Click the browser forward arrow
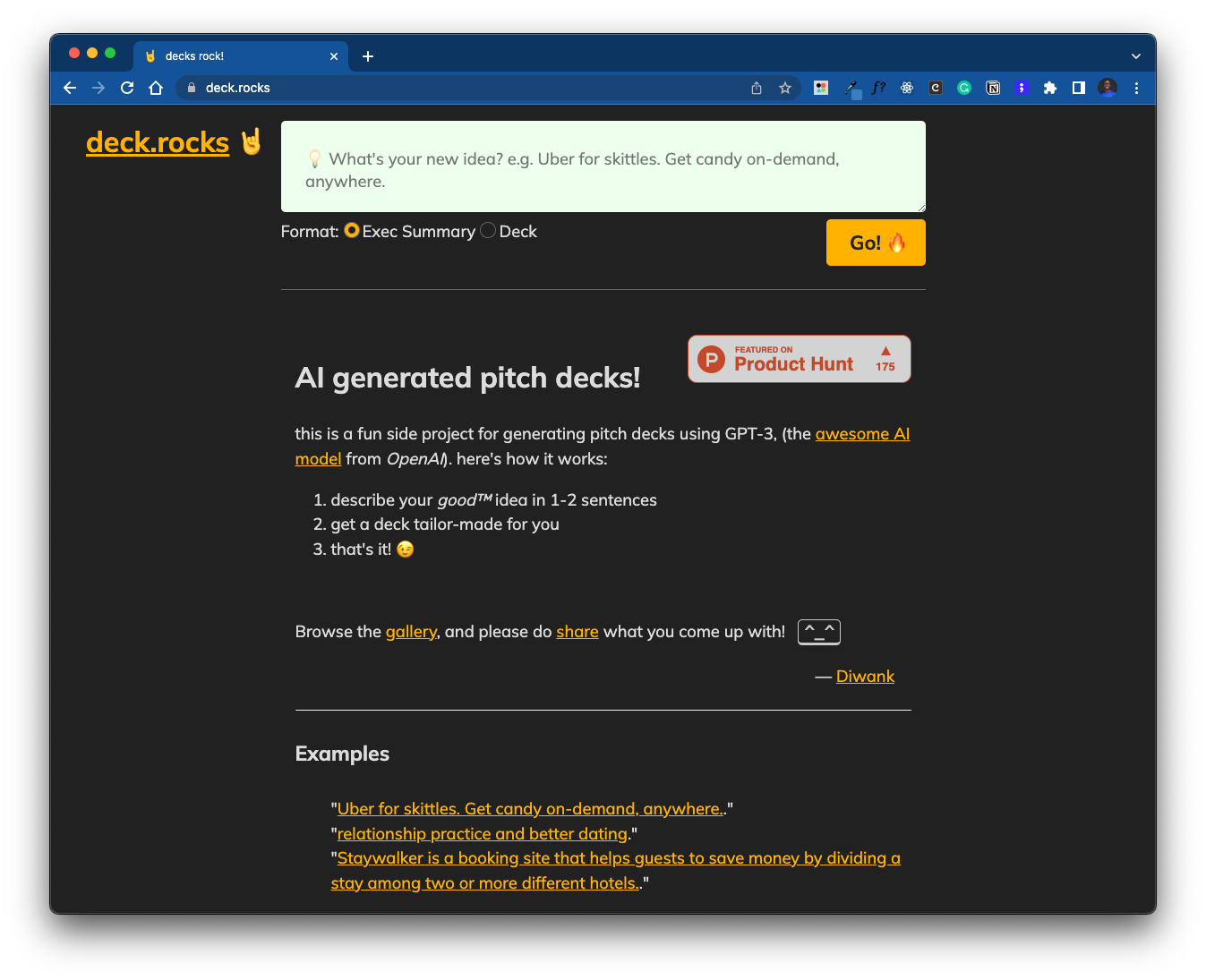The image size is (1206, 980). pyautogui.click(x=98, y=88)
